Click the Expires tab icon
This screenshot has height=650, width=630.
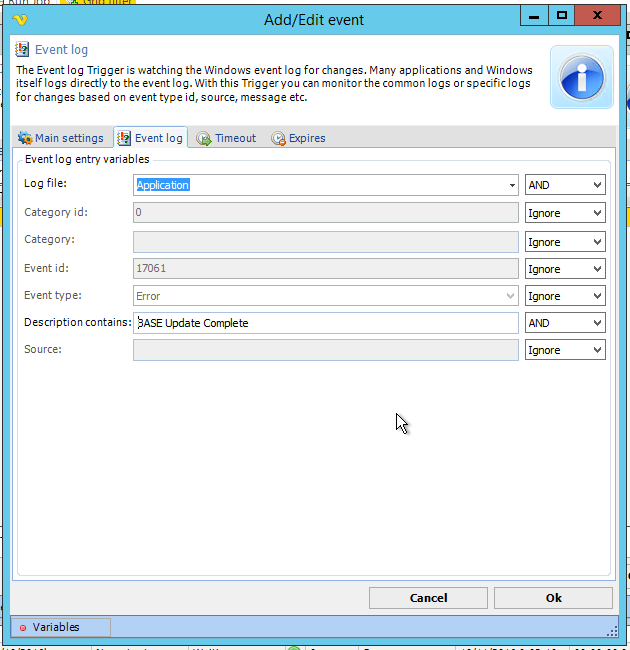(x=279, y=138)
